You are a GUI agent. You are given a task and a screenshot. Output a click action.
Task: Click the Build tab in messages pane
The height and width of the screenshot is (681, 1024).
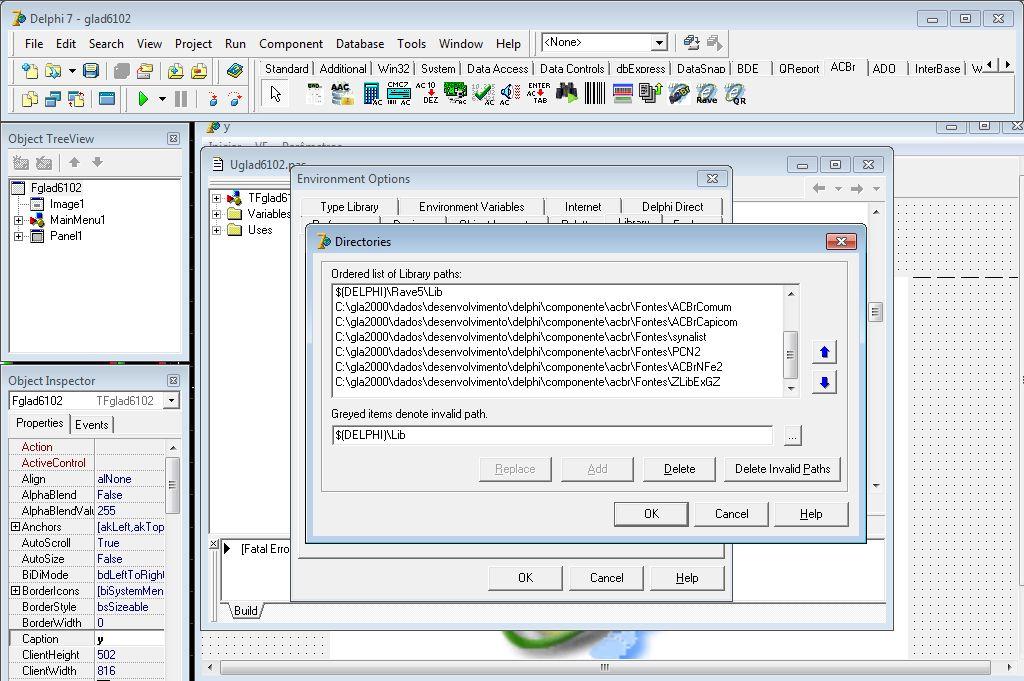tap(246, 611)
